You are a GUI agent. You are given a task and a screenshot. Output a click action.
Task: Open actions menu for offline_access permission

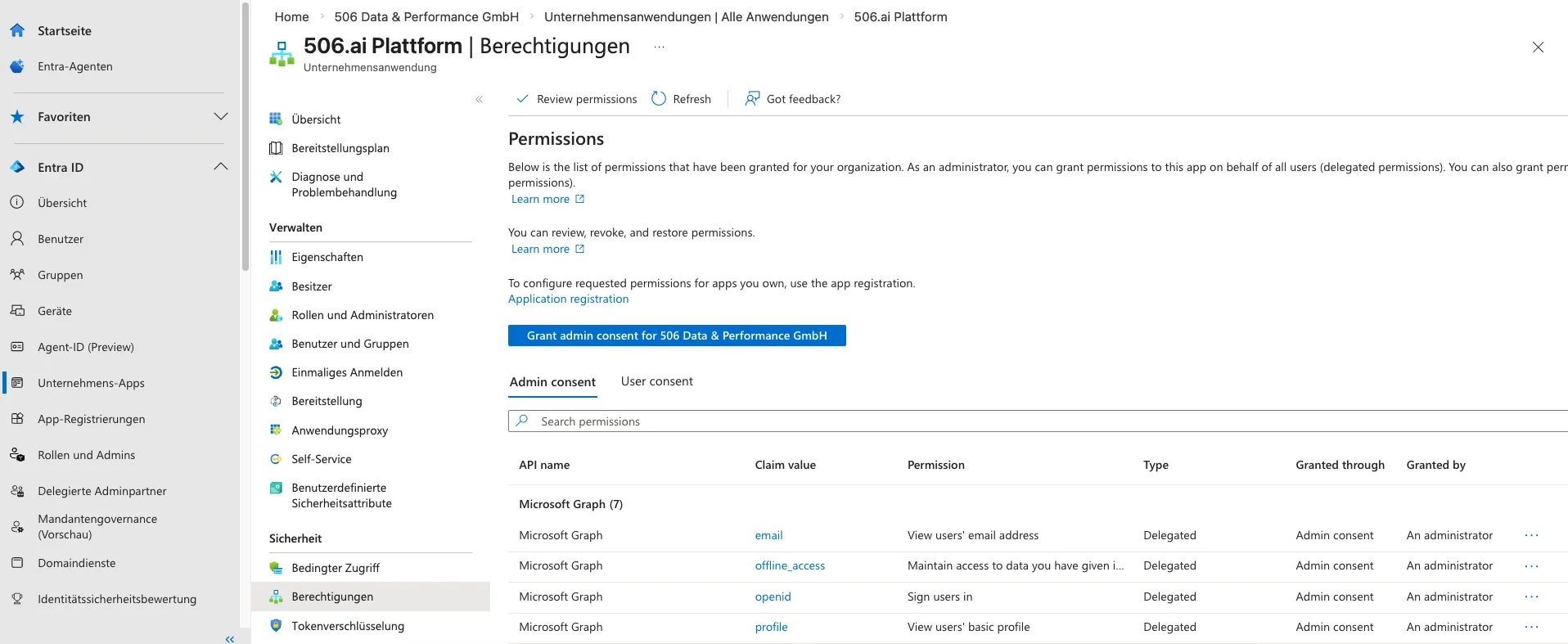pos(1531,565)
